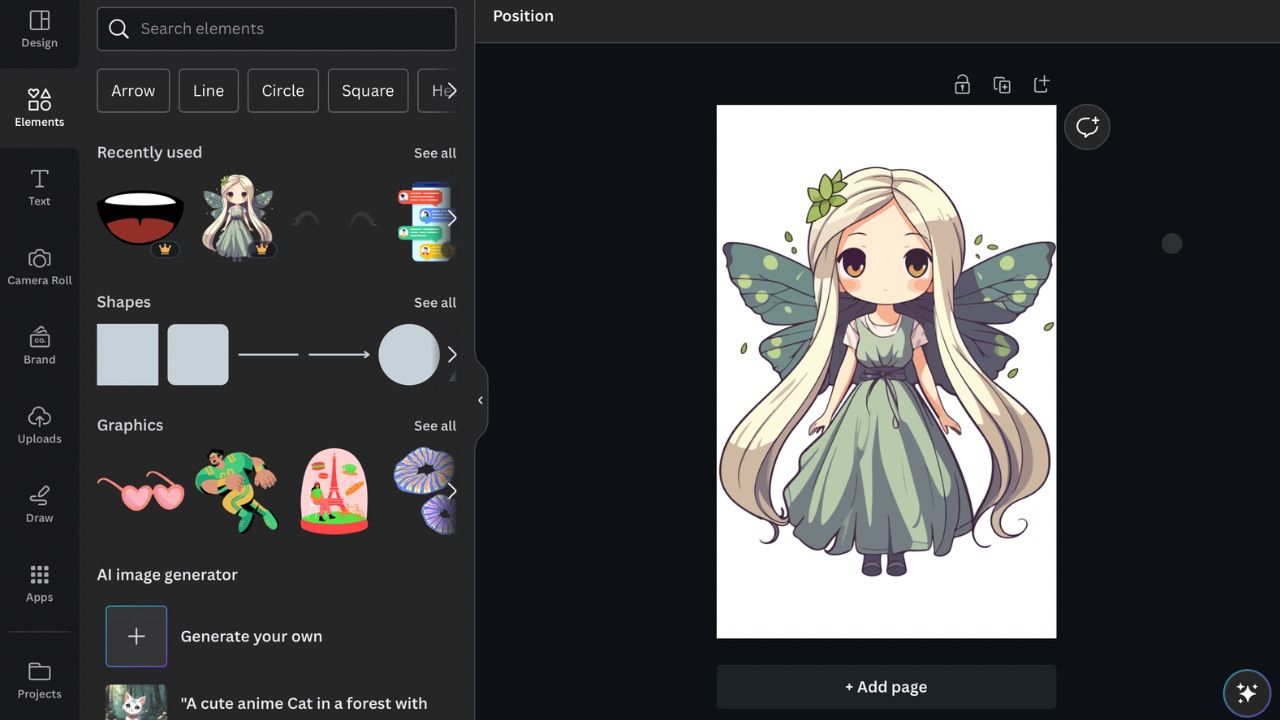Select the Text tool in the sidebar

pos(39,188)
